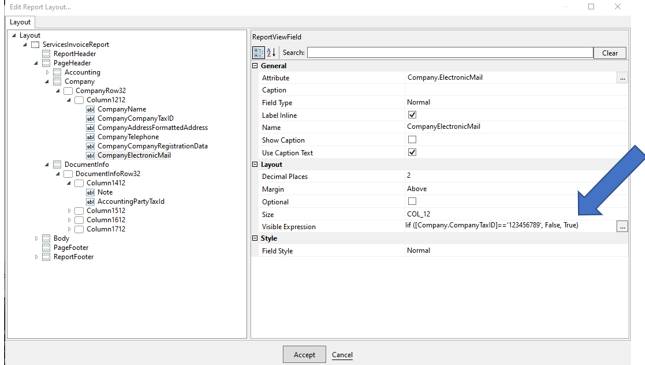Focus the property Search field

(450, 53)
